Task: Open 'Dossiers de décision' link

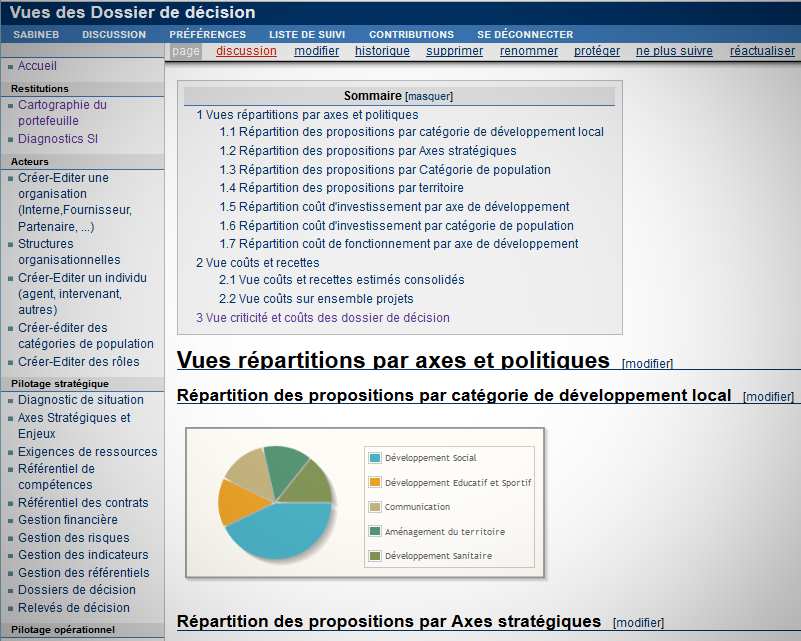Action: (77, 590)
